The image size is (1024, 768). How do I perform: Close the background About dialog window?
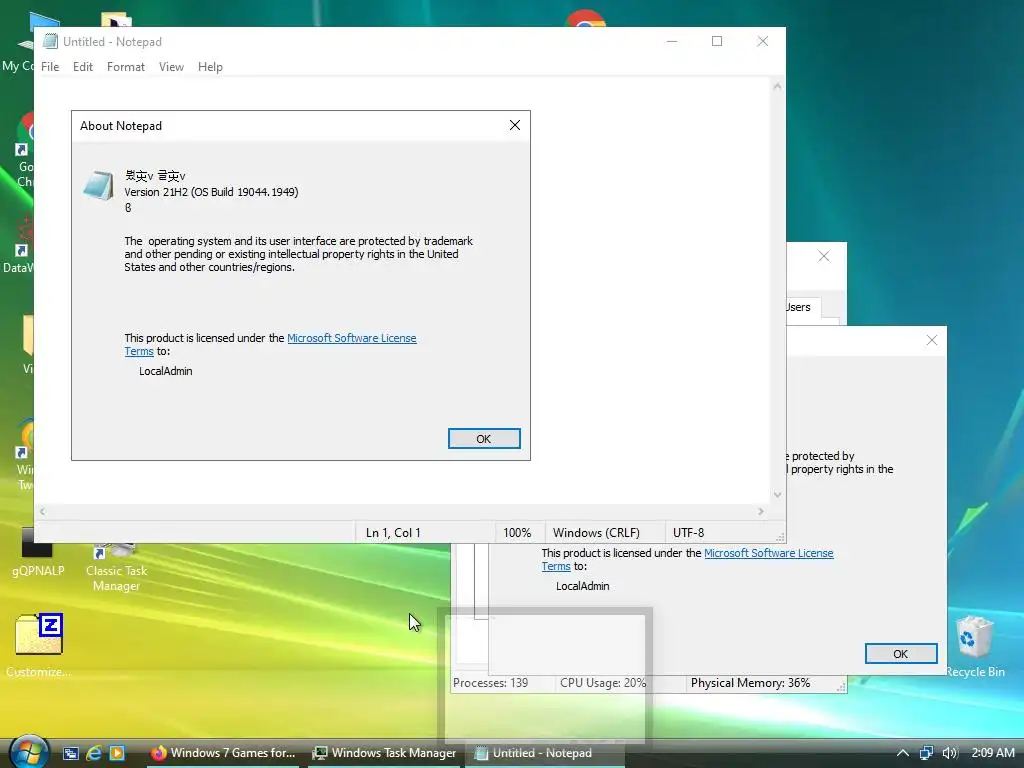pos(932,340)
